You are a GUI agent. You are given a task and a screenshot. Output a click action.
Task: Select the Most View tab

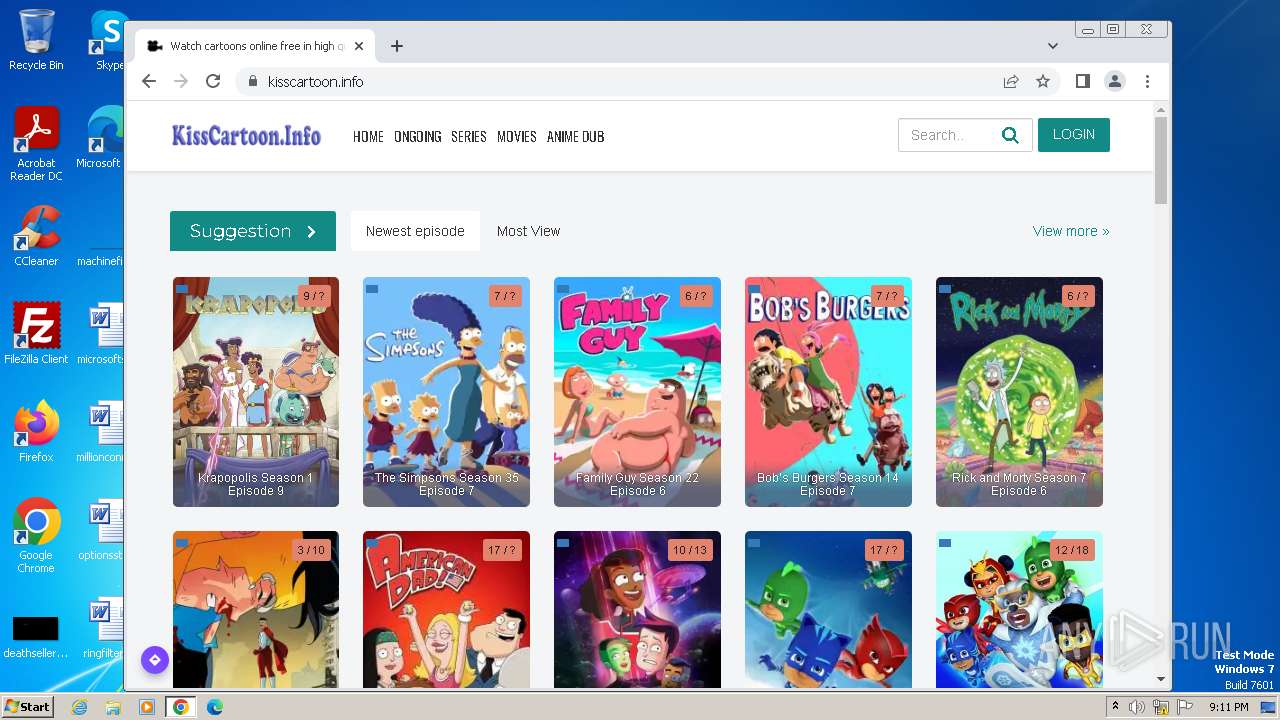click(x=528, y=231)
